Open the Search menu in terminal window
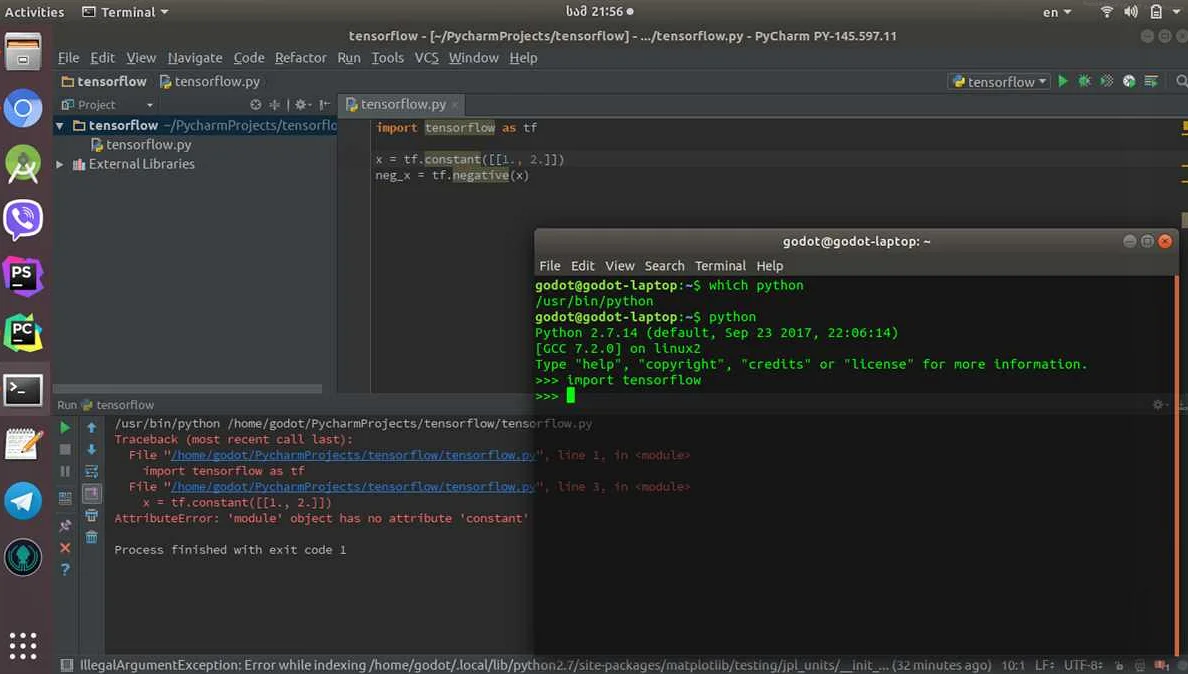 click(x=664, y=266)
